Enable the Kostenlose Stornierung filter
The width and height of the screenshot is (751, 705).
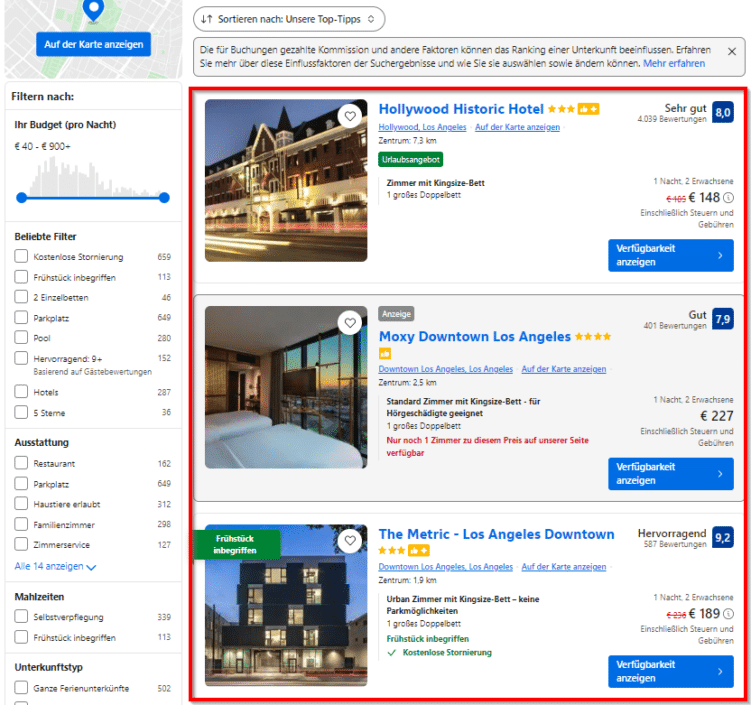21,256
